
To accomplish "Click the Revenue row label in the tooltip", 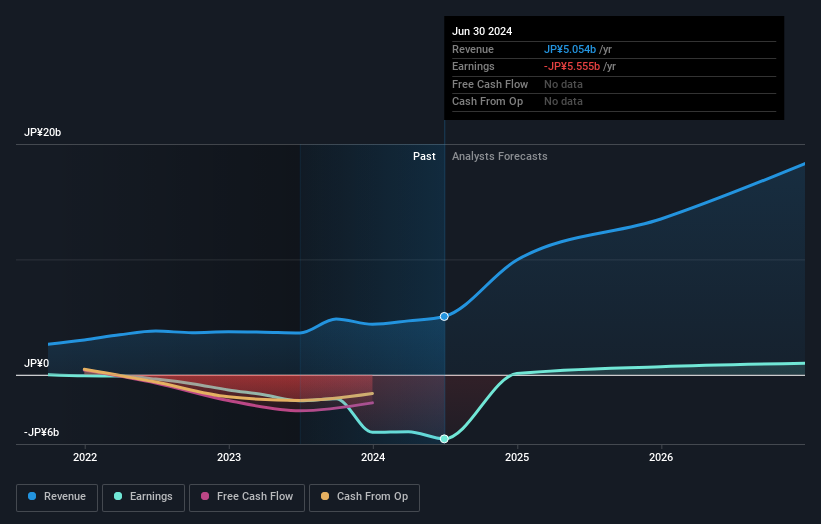I will 473,49.
